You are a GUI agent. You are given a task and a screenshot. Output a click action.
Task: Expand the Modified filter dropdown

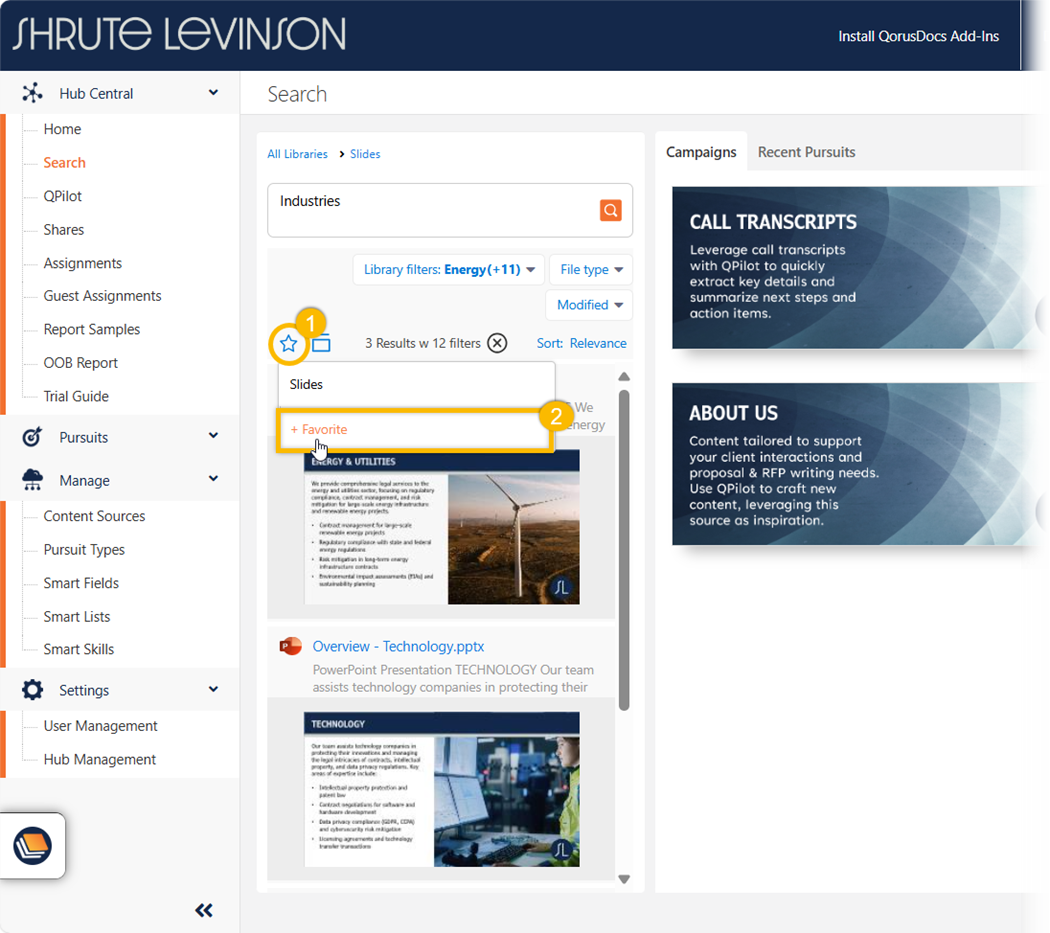point(589,305)
